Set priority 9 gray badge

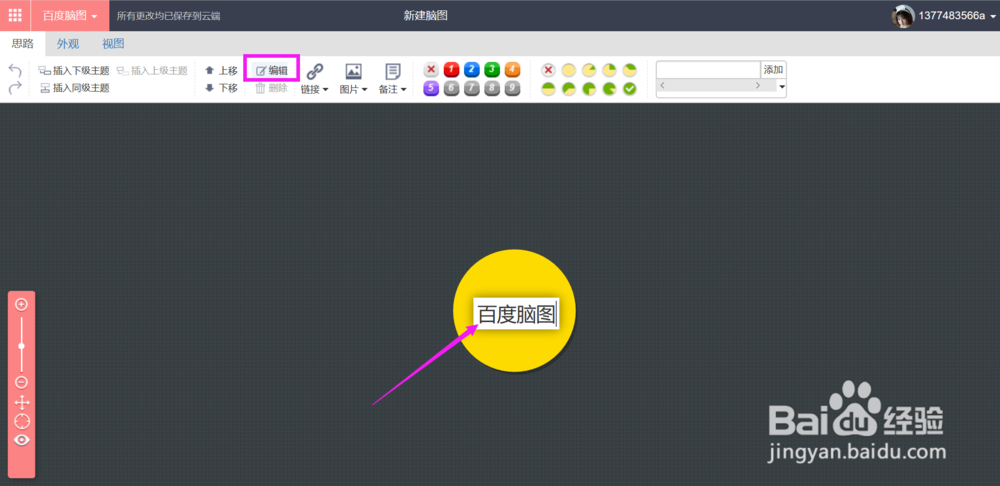point(513,89)
